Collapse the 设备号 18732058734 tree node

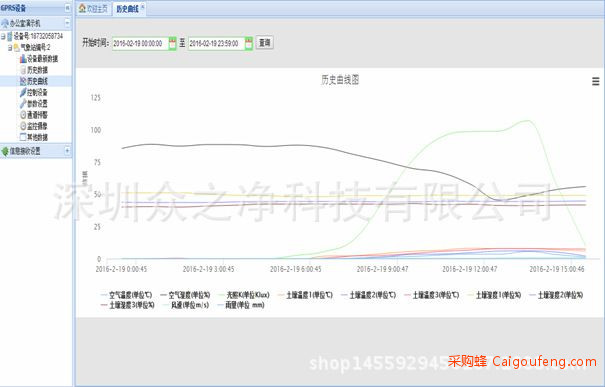3,37
